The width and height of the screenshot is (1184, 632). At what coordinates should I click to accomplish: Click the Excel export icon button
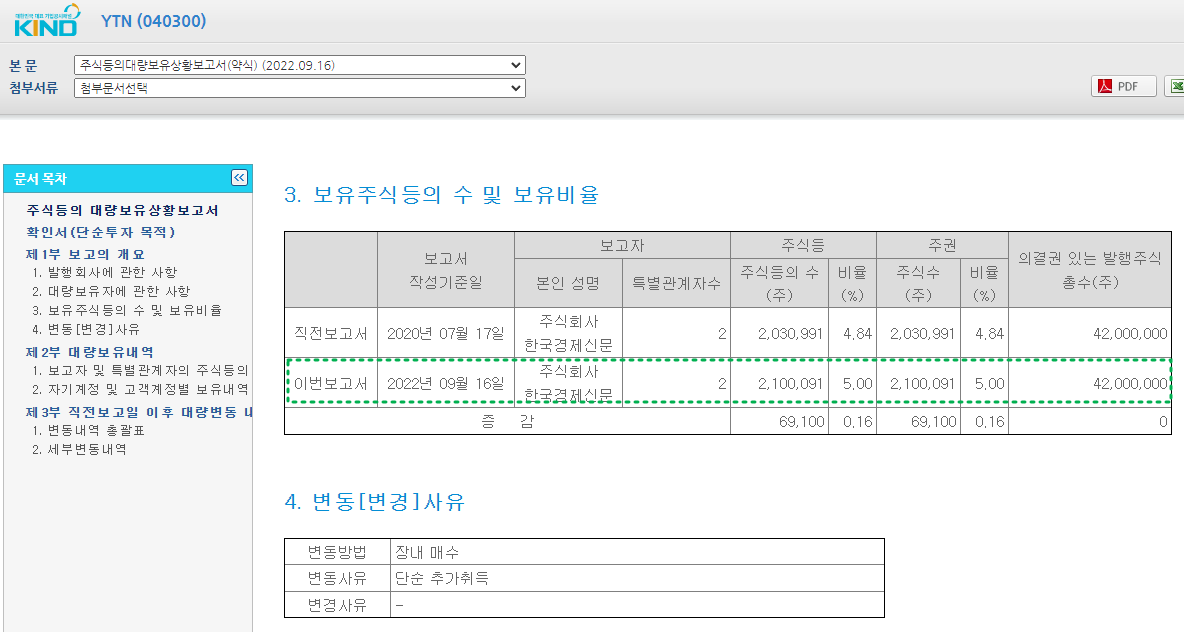[1174, 86]
